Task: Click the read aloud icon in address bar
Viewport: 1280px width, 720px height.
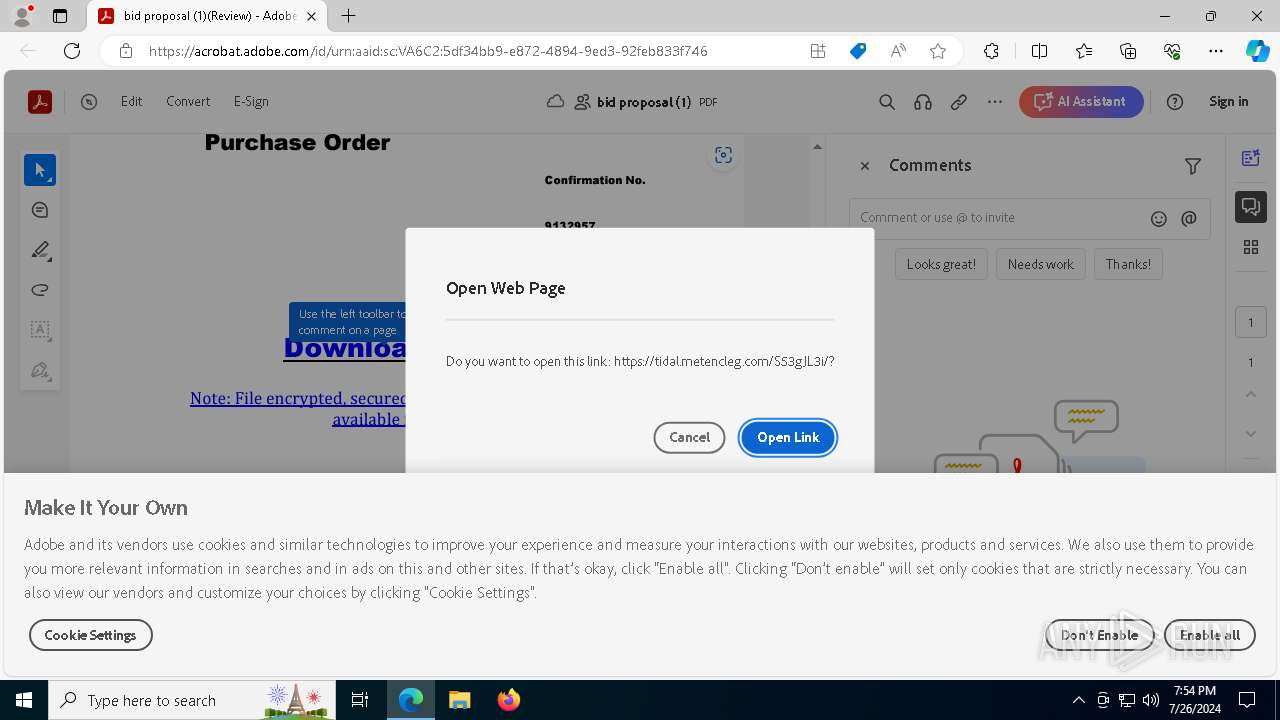Action: pos(898,51)
